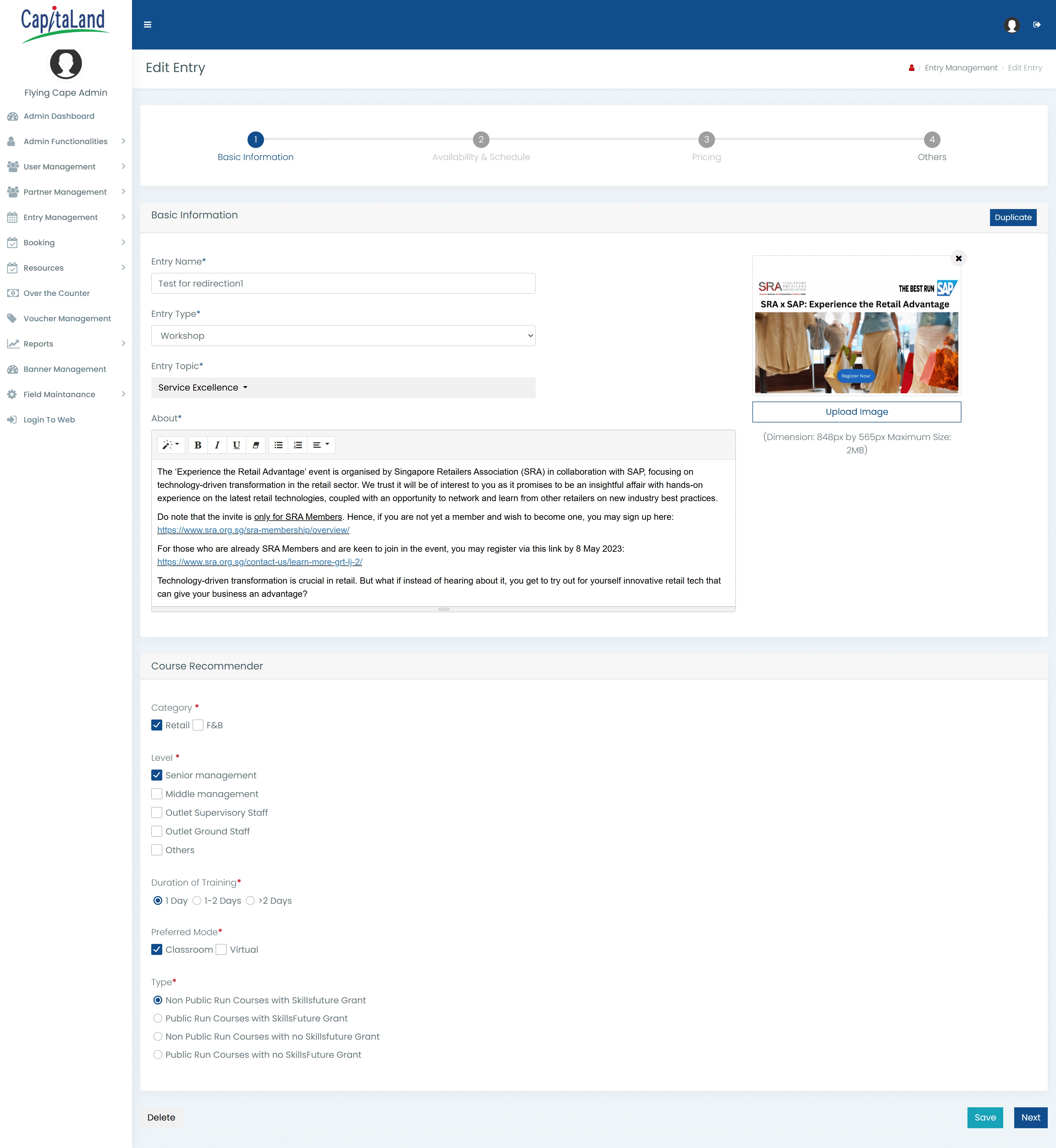Go to Availability & Schedule step
Viewport: 1056px width, 1148px height.
[481, 140]
